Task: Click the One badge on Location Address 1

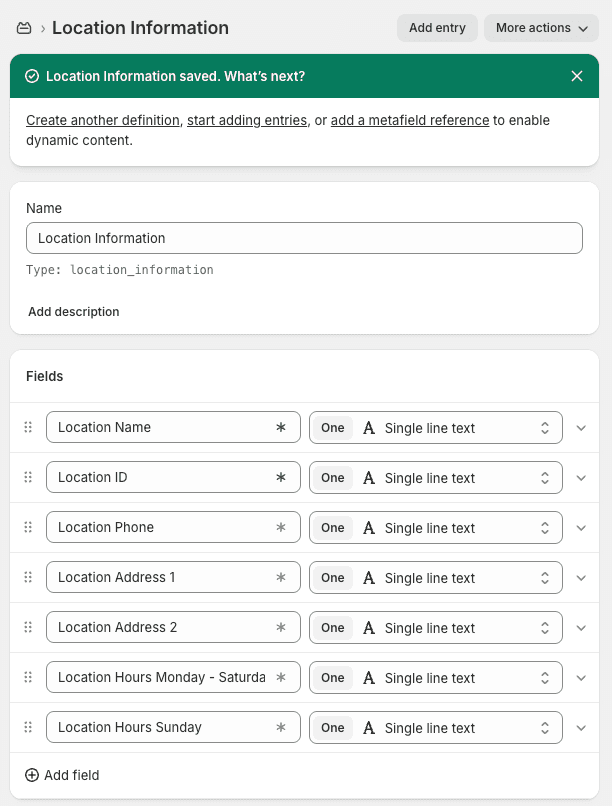Action: [332, 577]
